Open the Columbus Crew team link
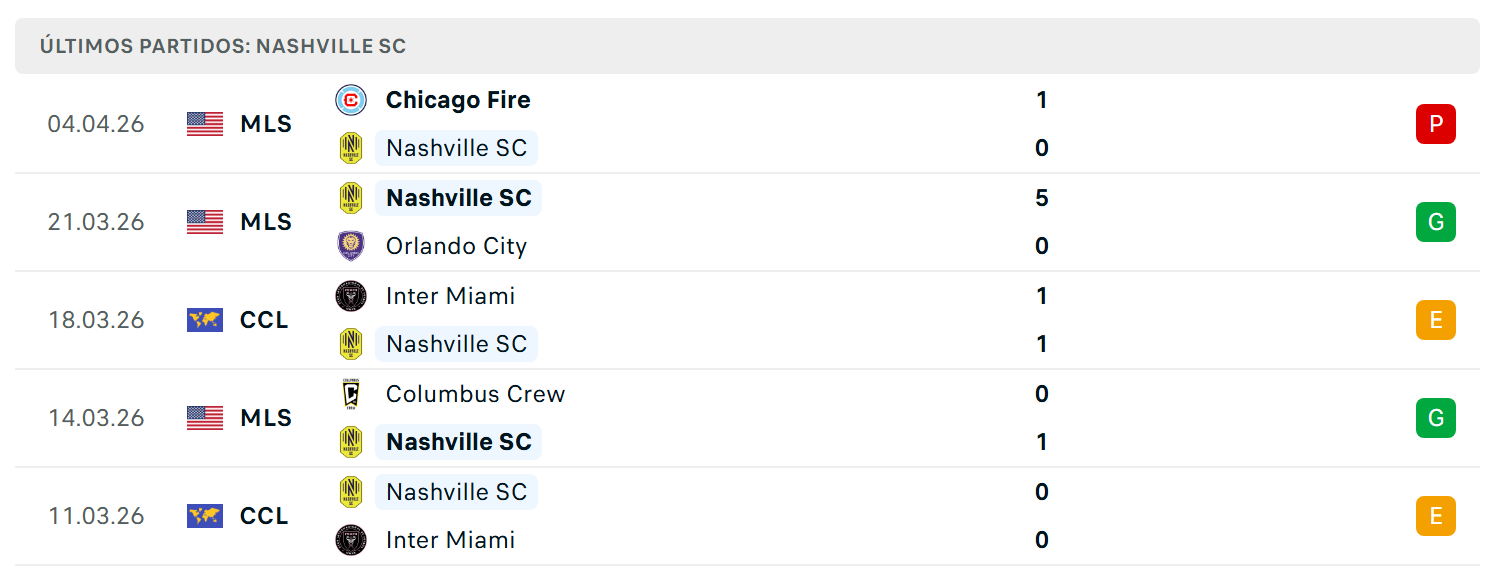 click(x=476, y=394)
